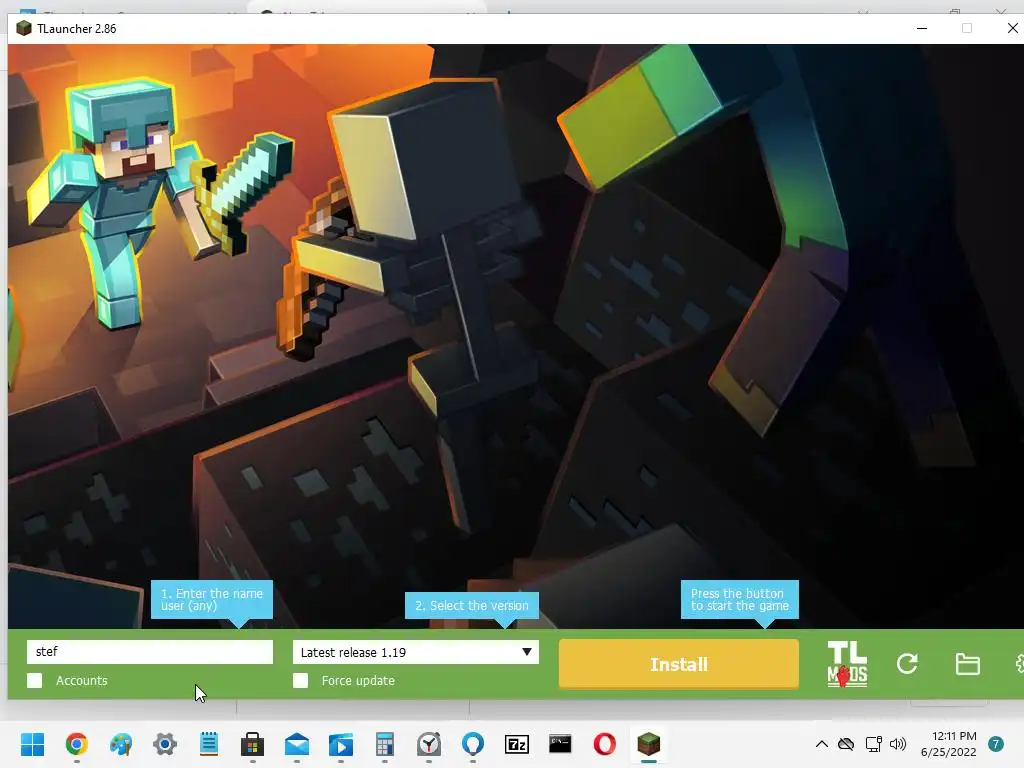Image resolution: width=1024 pixels, height=768 pixels.
Task: Open Windows Settings from taskbar
Action: 165,744
